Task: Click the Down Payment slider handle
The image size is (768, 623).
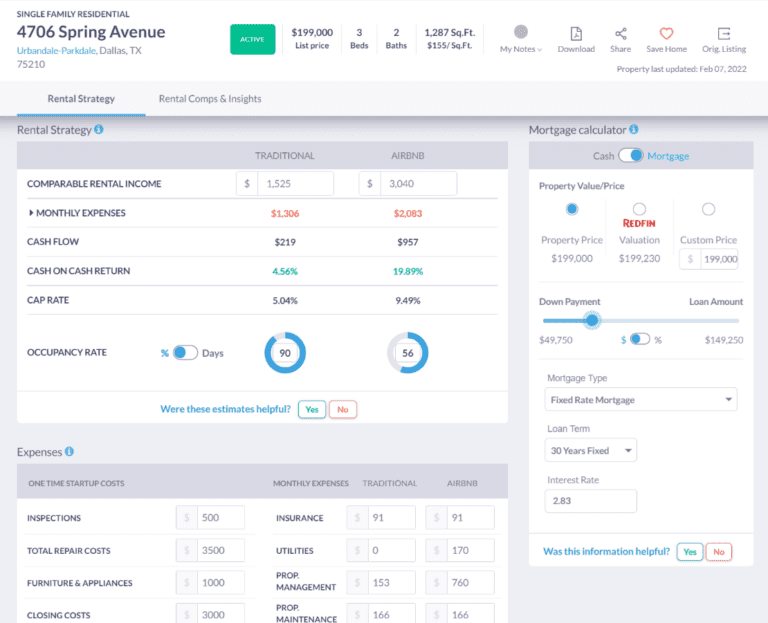Action: point(592,321)
